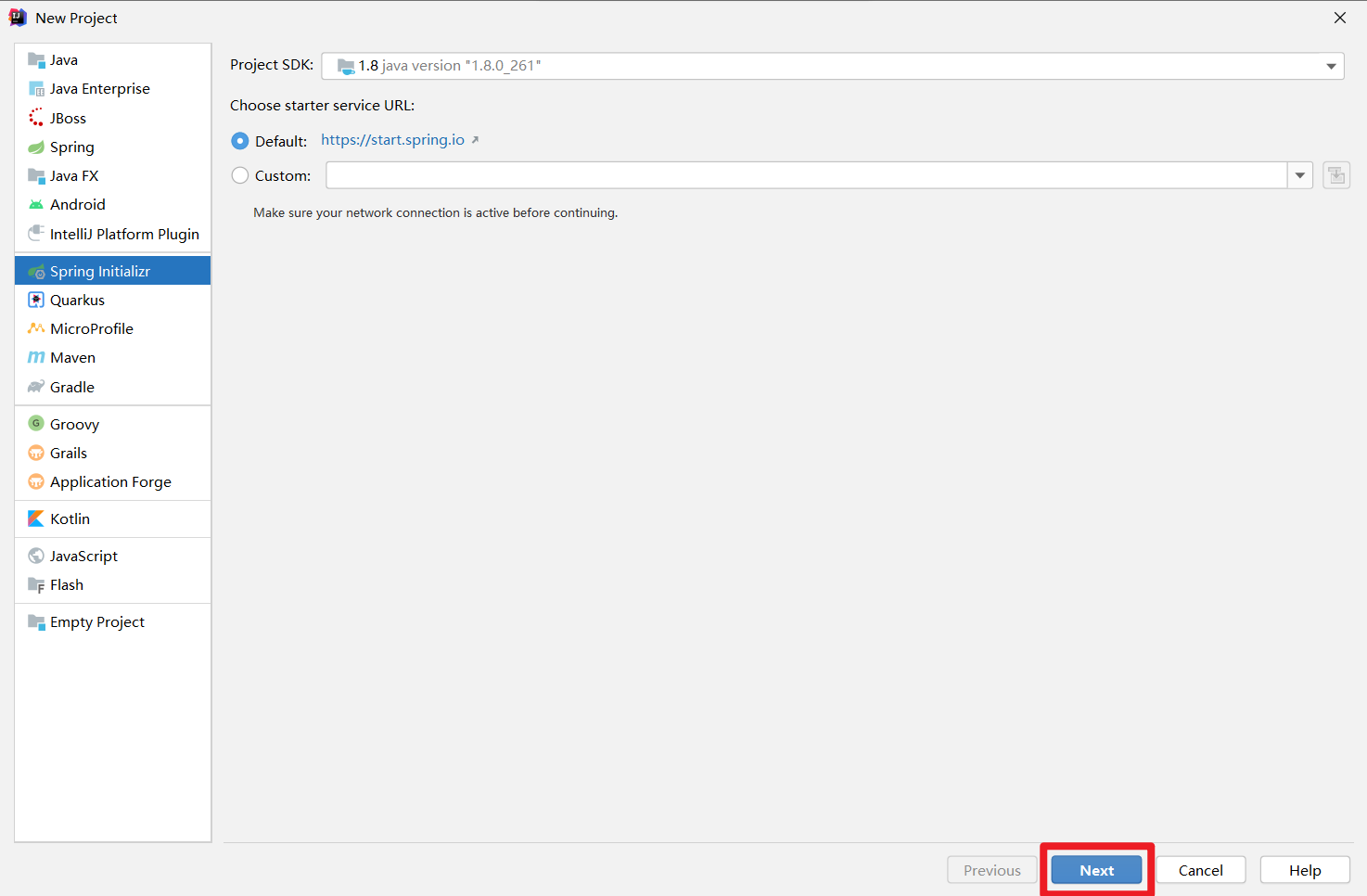Click the Project SDK folder icon

[346, 66]
